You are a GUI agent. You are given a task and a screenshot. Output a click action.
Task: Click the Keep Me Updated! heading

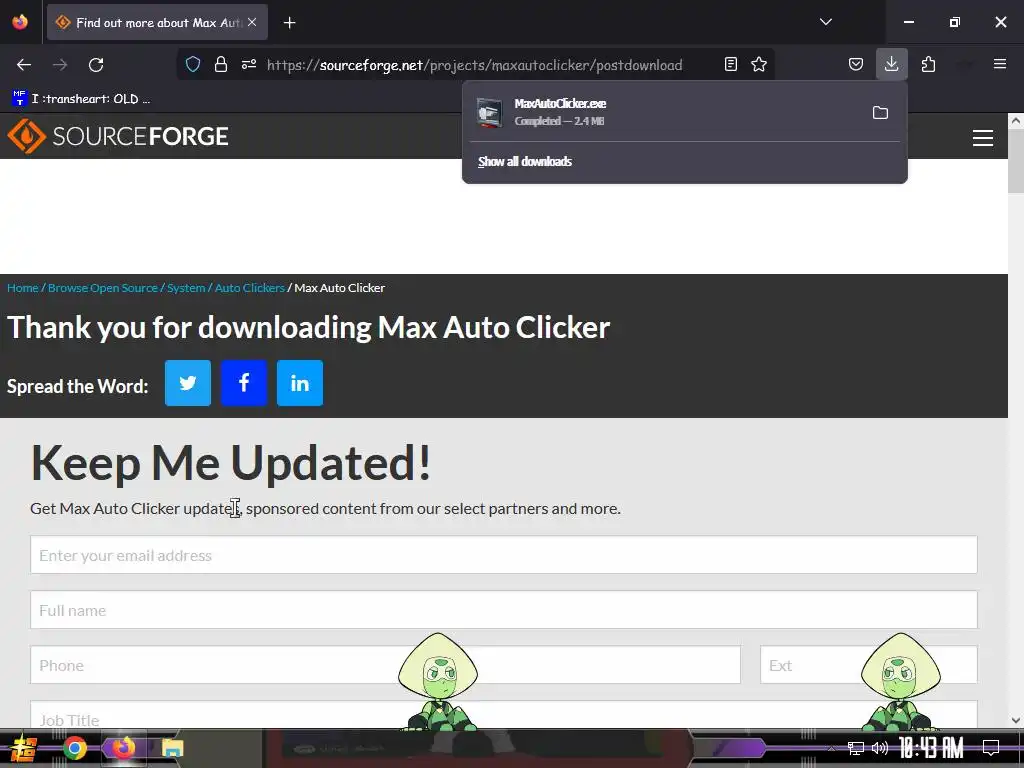coord(231,462)
